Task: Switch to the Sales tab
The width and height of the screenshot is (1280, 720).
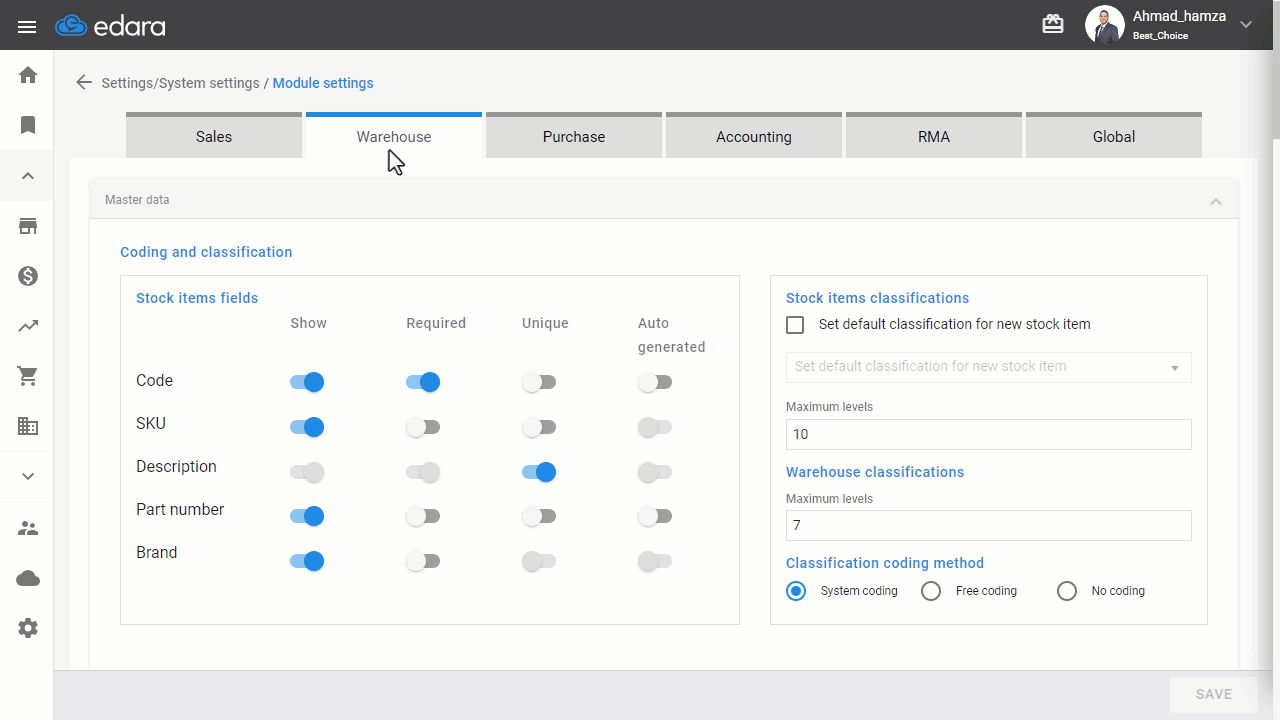Action: (214, 136)
